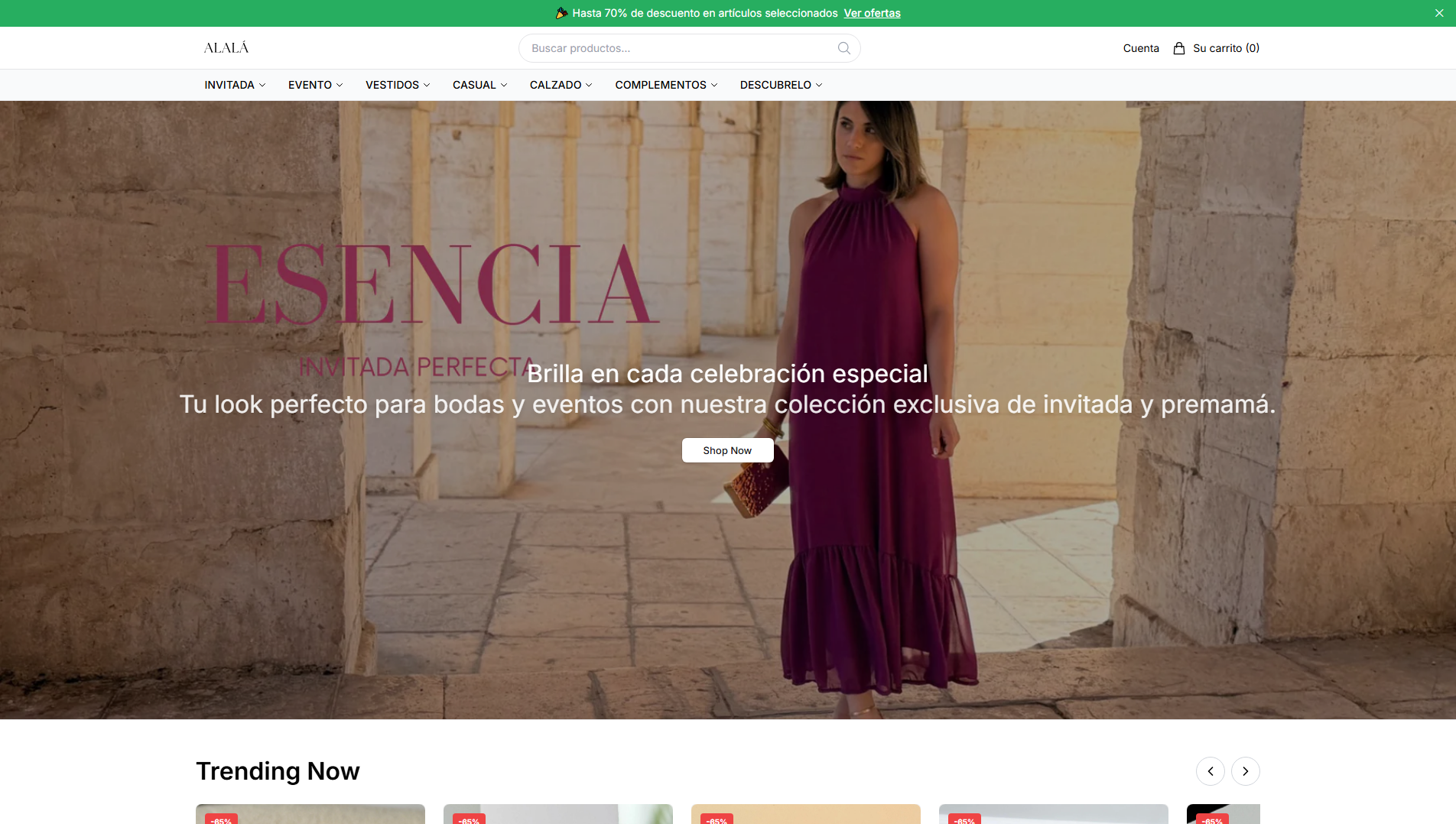Open Su carrito (0)
Screen dimensions: 1456x824
tap(1227, 48)
